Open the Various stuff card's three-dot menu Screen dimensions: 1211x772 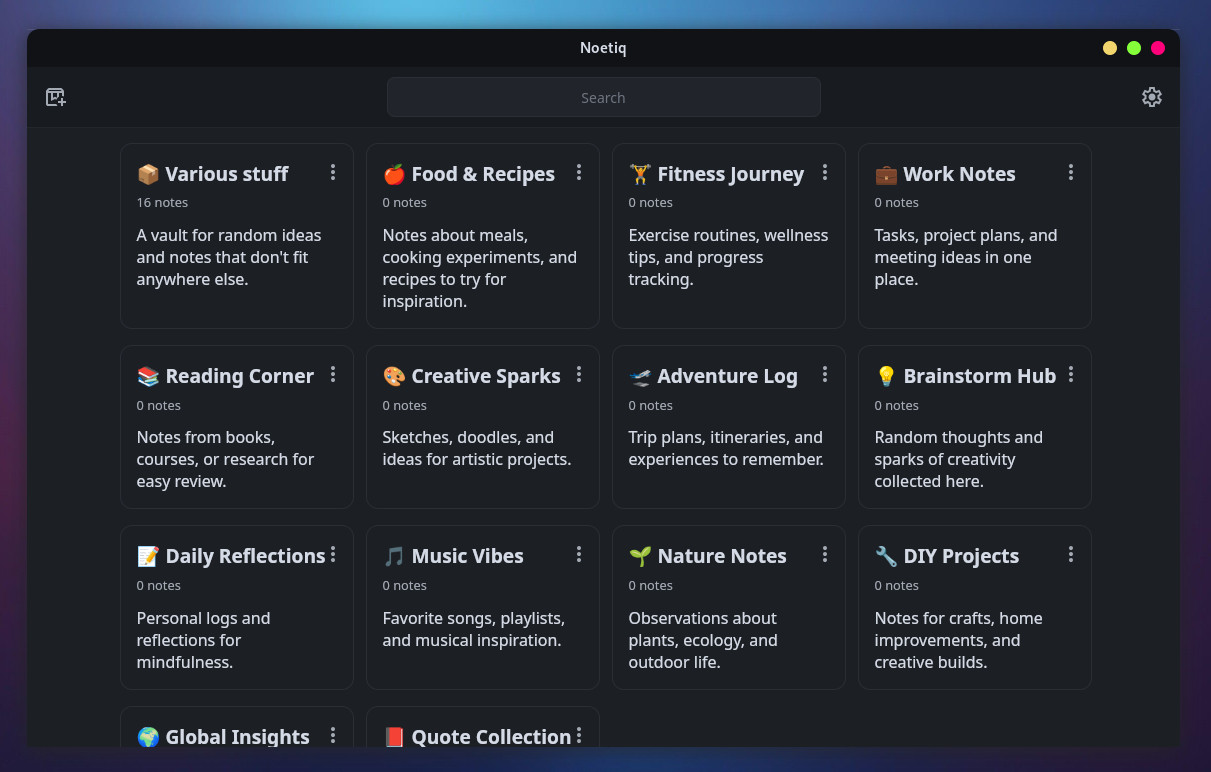pyautogui.click(x=333, y=173)
